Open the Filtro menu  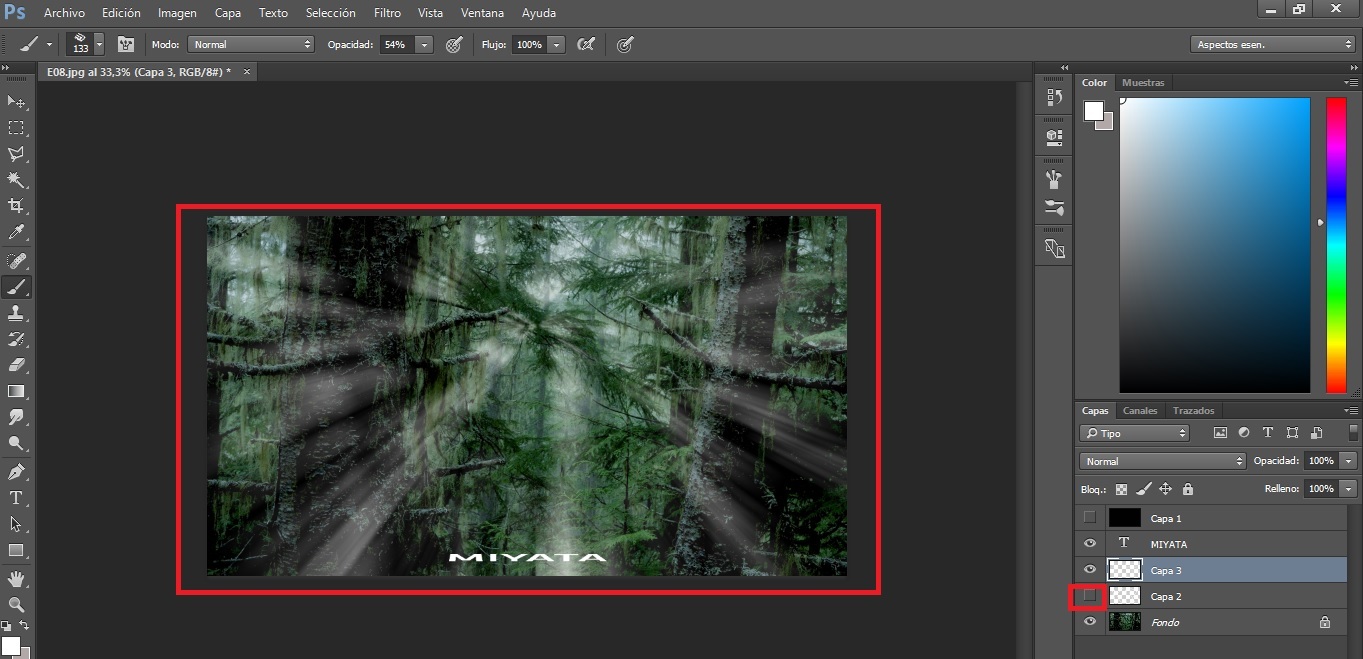pyautogui.click(x=386, y=13)
